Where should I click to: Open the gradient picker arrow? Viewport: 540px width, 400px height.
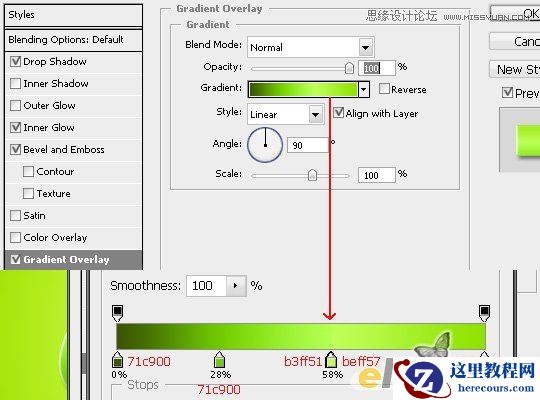[364, 90]
